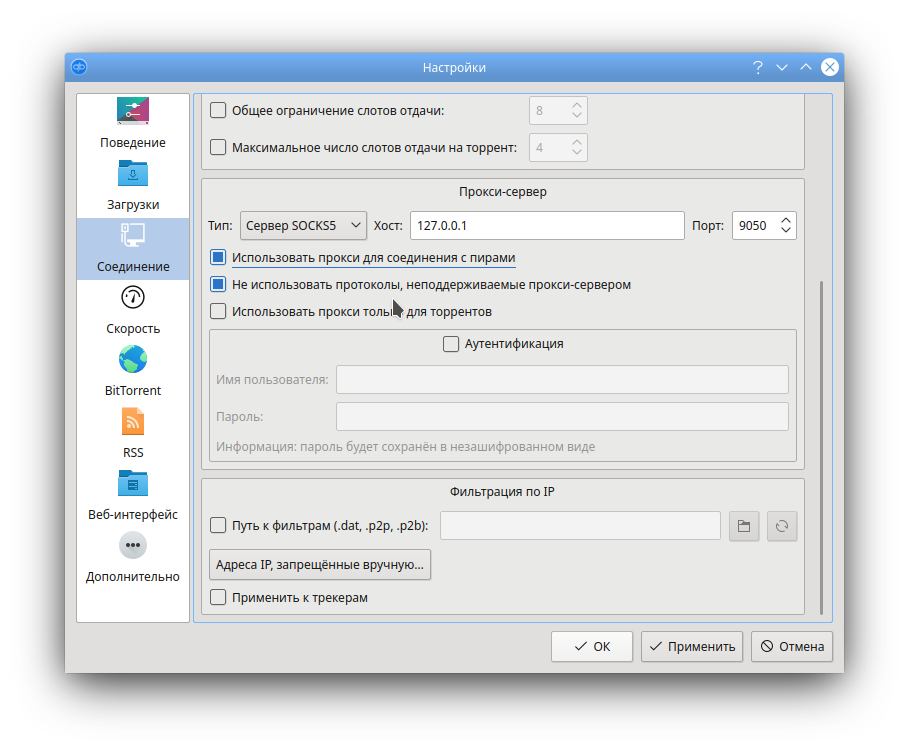Enable Применить к трекерам checkbox
This screenshot has width=909, height=750.
[x=218, y=597]
